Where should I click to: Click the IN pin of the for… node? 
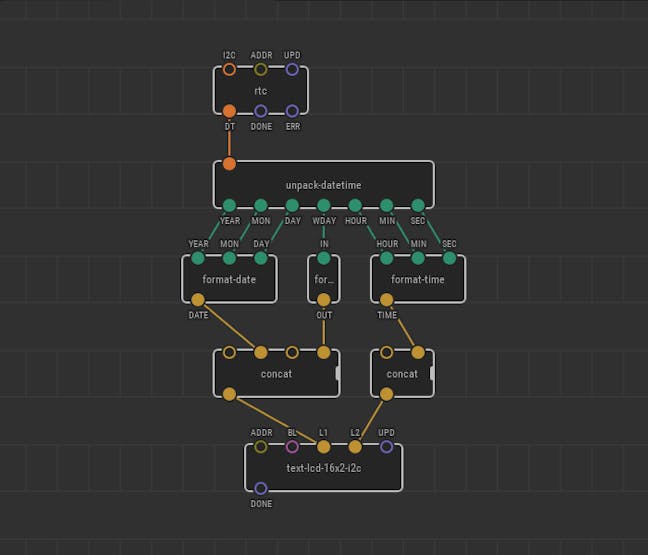pos(324,258)
